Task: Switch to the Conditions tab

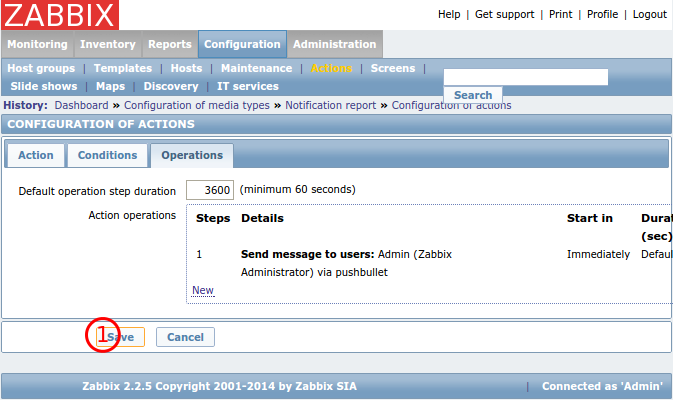Action: tap(107, 155)
